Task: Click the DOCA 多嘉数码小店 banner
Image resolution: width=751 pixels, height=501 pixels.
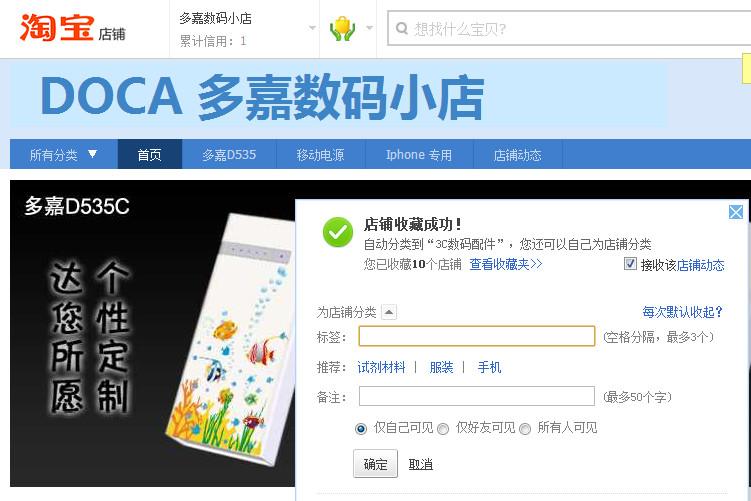Action: [x=339, y=96]
